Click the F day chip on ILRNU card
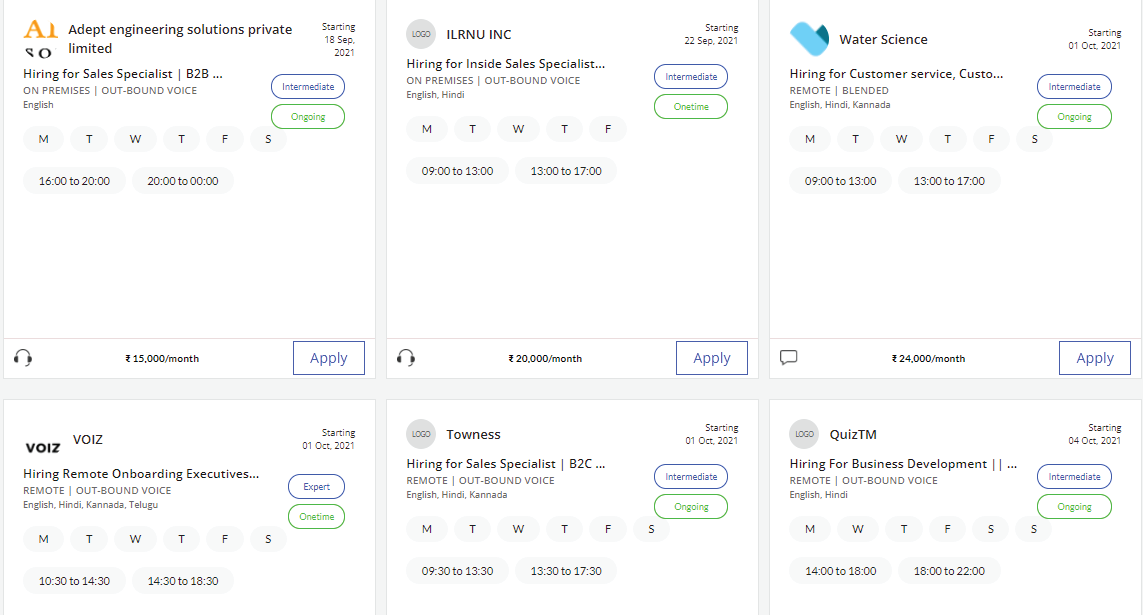 pos(608,129)
